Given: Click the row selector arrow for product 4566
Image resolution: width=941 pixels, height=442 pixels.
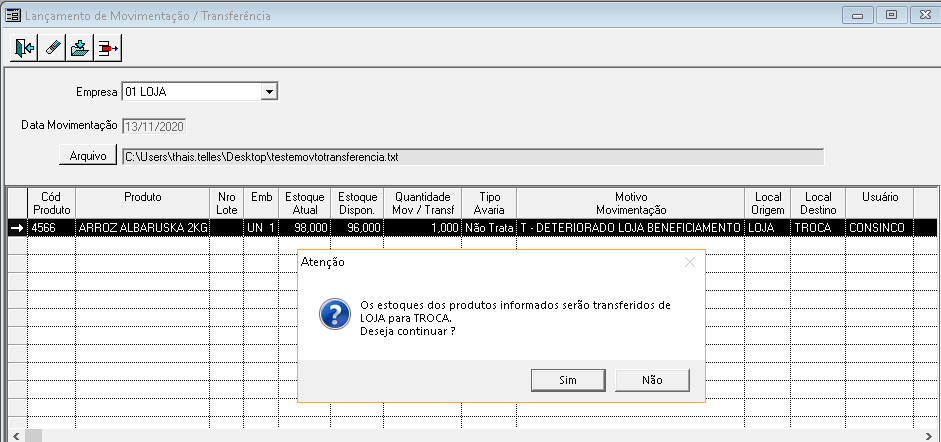Looking at the screenshot, I should pos(17,228).
